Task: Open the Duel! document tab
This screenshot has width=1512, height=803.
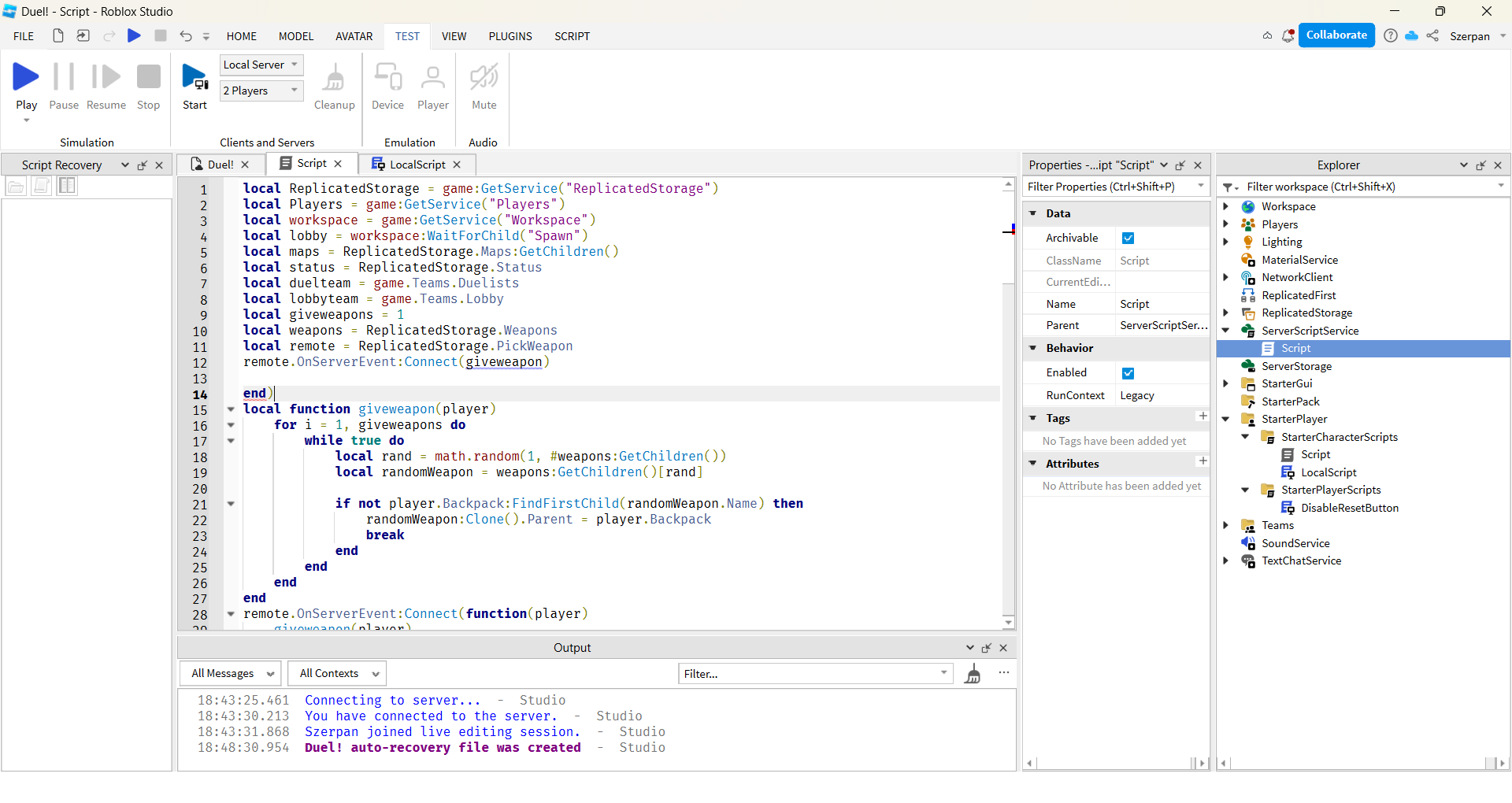Action: coord(220,165)
